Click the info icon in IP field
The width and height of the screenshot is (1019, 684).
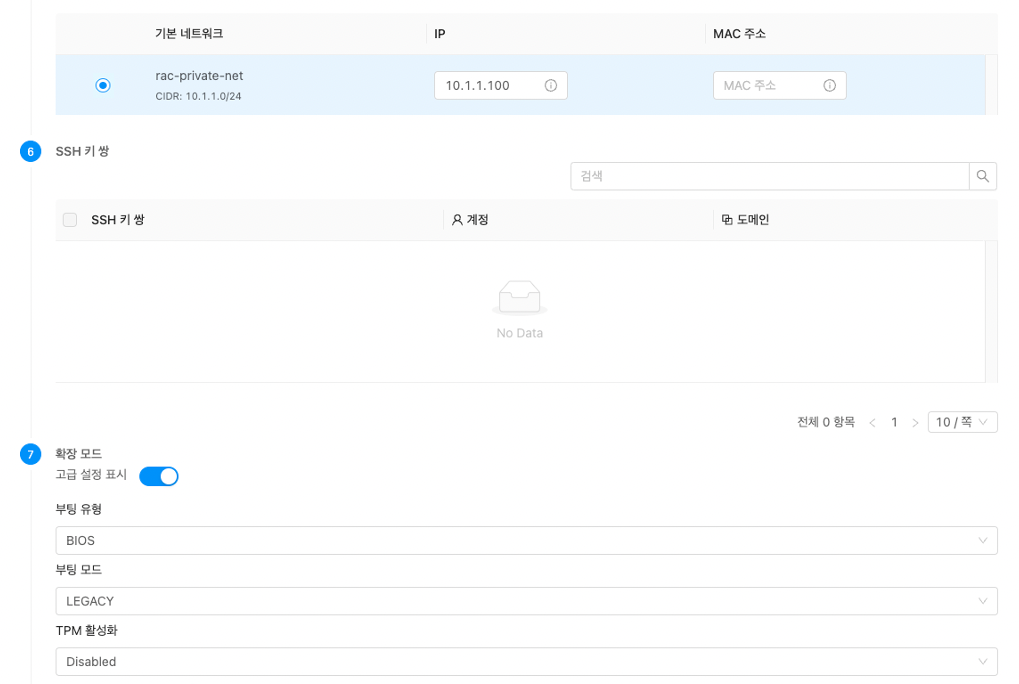[x=550, y=86]
